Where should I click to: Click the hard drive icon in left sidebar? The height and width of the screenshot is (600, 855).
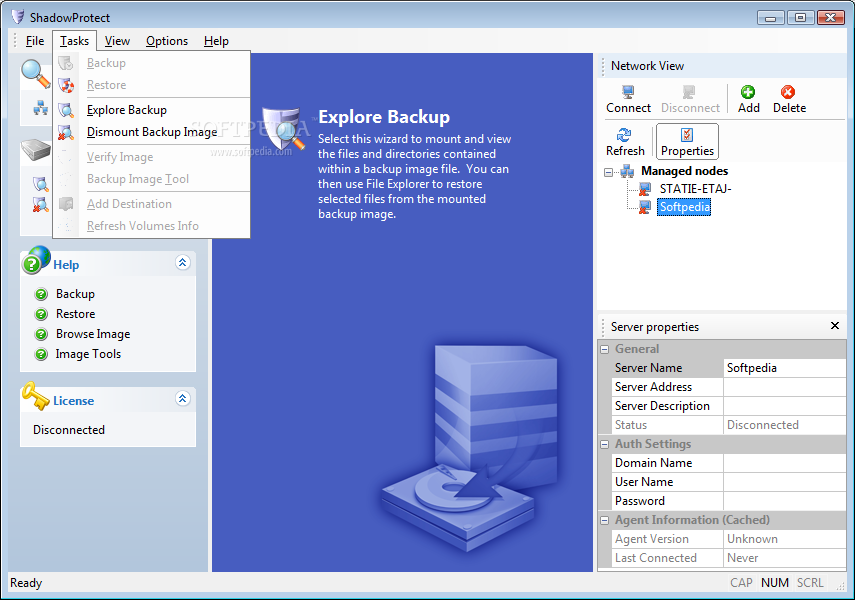coord(35,149)
